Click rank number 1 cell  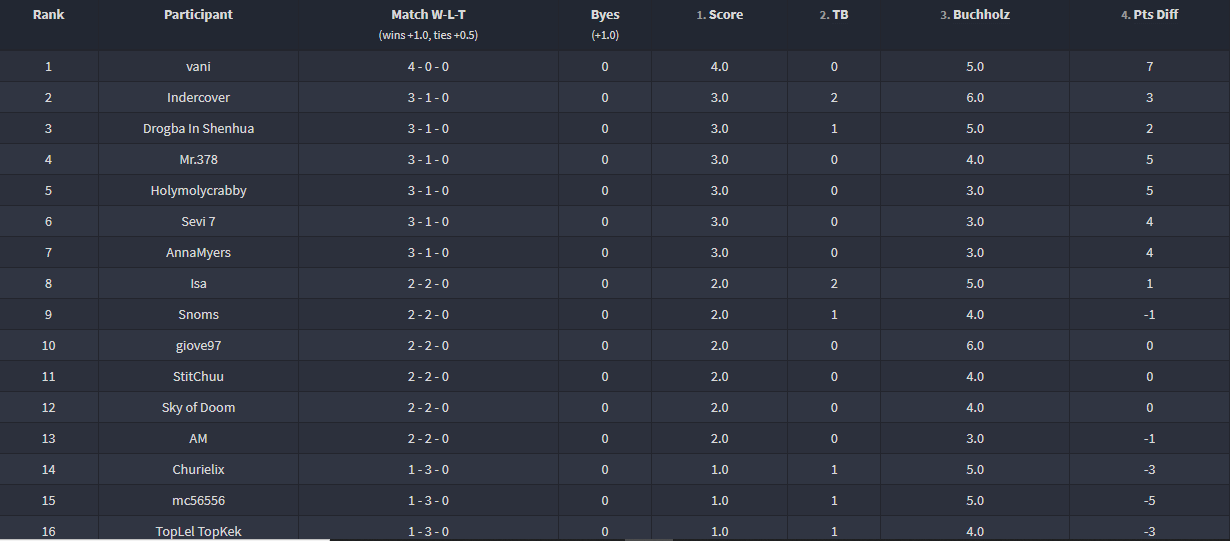click(x=48, y=67)
